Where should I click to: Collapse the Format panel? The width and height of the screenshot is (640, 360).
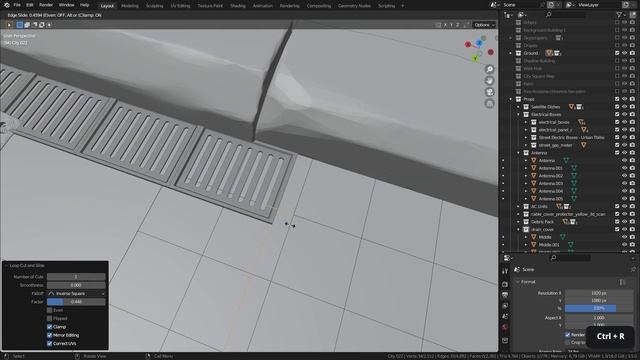tap(518, 282)
